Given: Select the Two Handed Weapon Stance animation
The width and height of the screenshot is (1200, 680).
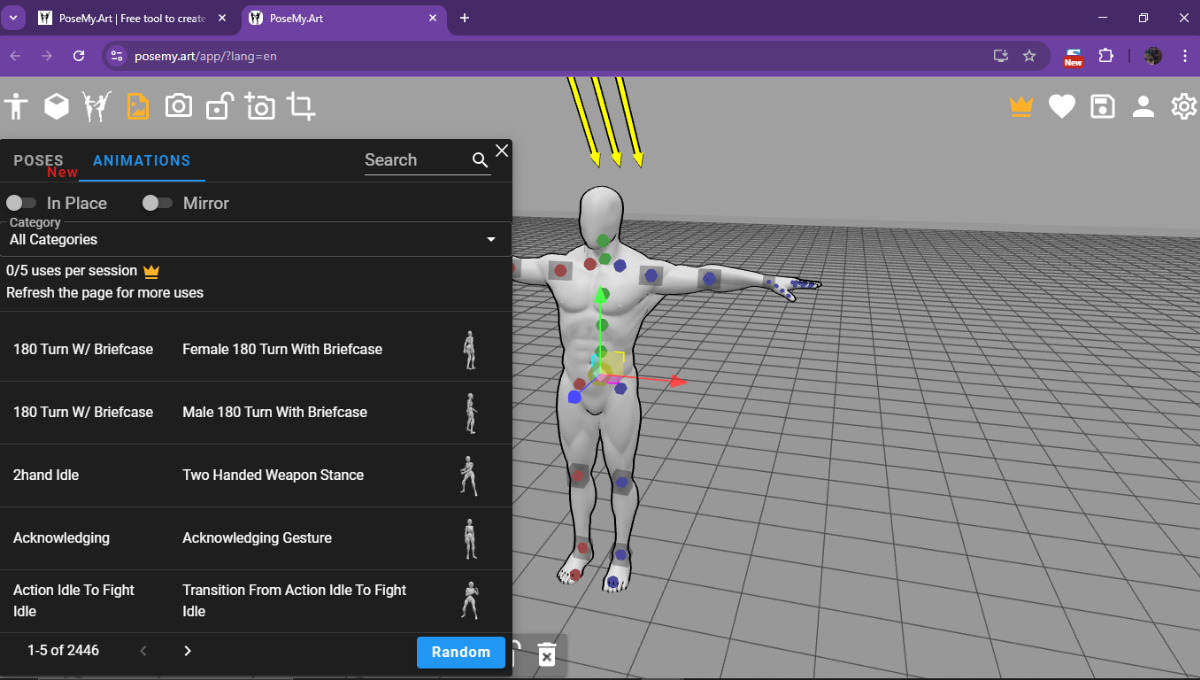Looking at the screenshot, I should click(x=272, y=475).
